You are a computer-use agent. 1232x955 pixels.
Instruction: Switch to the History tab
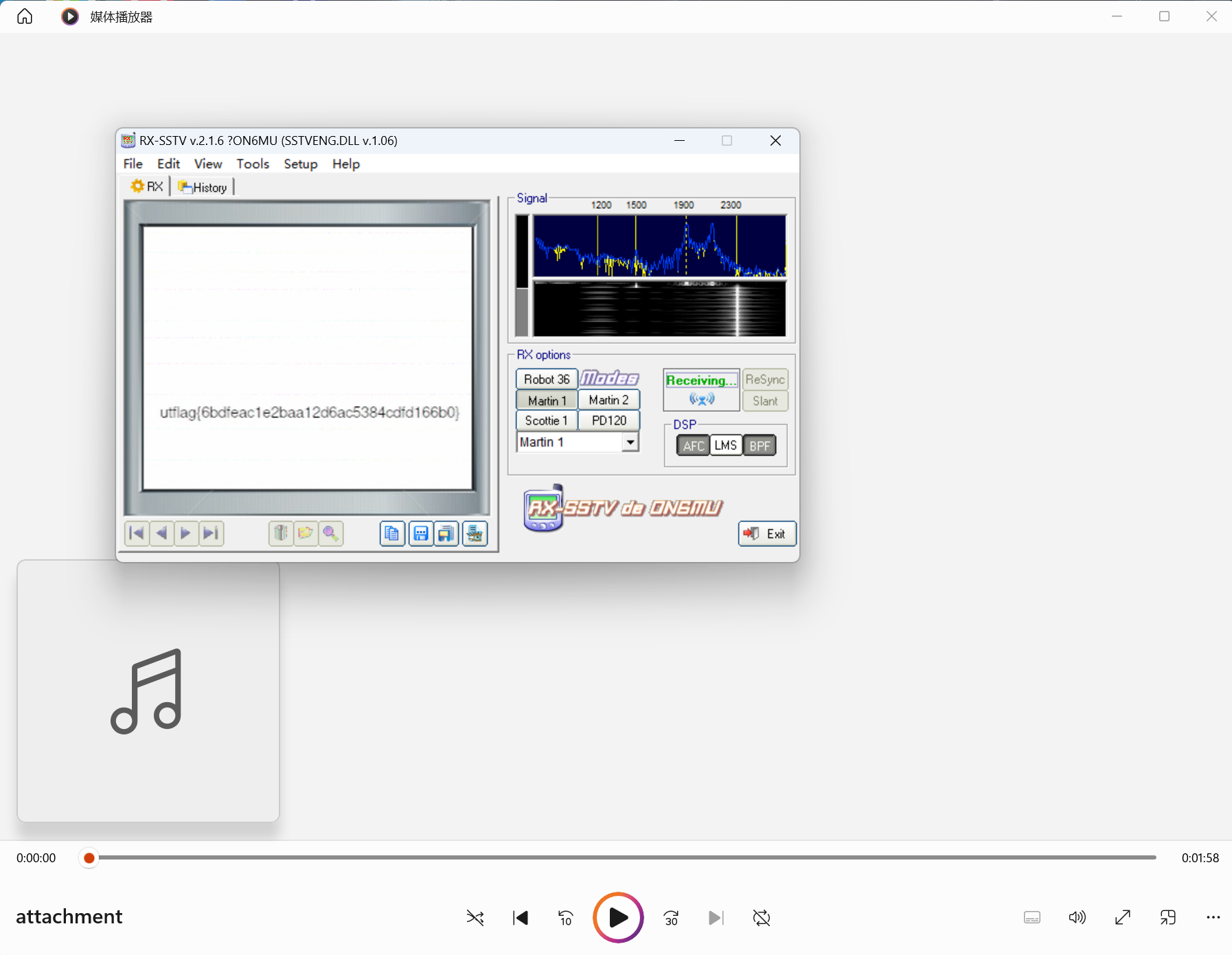coord(203,187)
